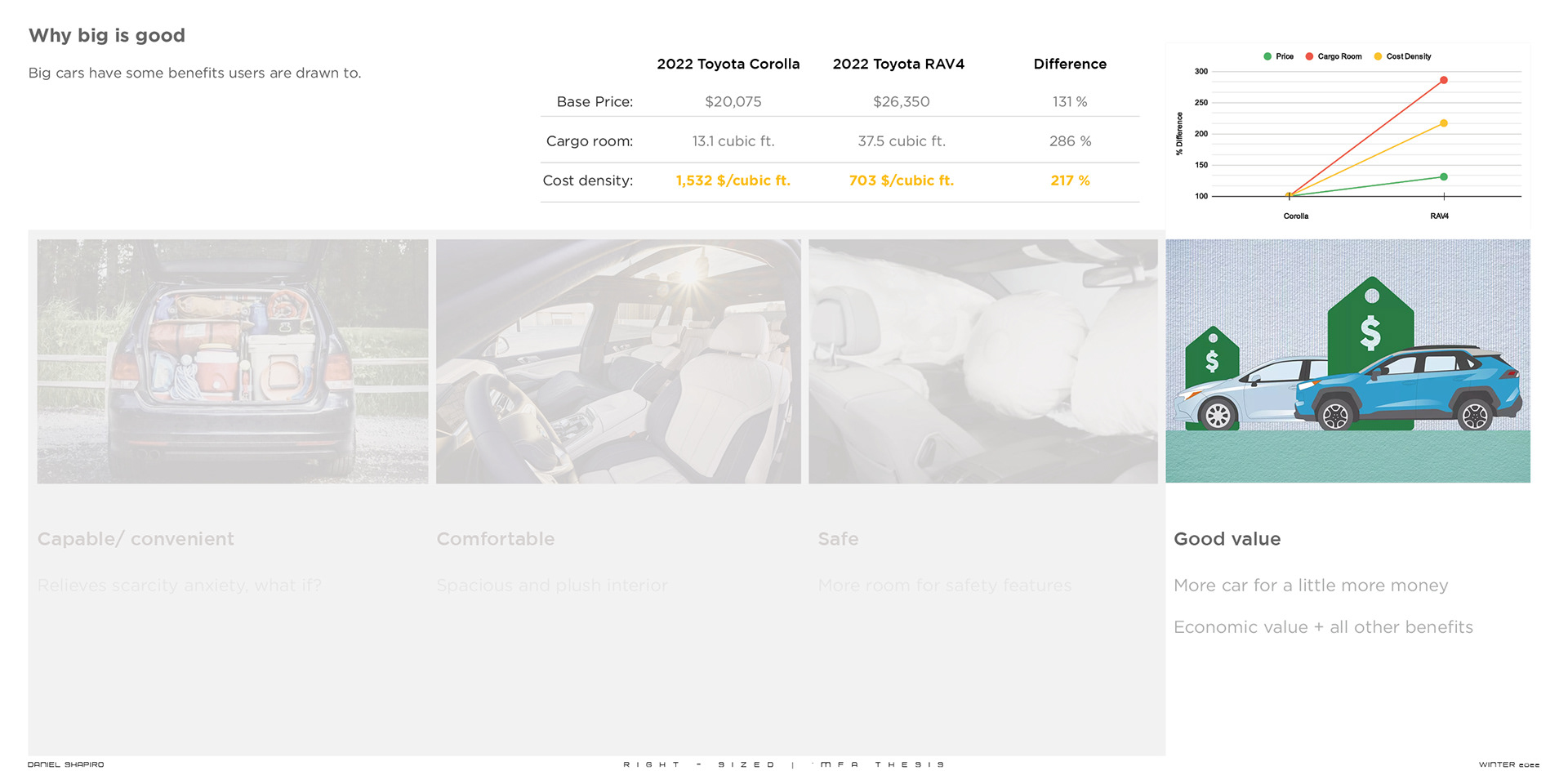Click the '100' y-axis tick label
Screen dimensions: 1568x784
[1201, 196]
